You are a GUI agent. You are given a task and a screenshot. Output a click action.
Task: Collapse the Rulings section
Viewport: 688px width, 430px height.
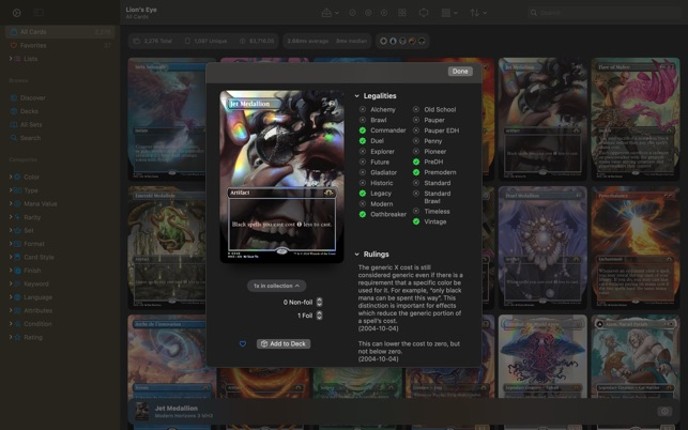click(x=357, y=254)
